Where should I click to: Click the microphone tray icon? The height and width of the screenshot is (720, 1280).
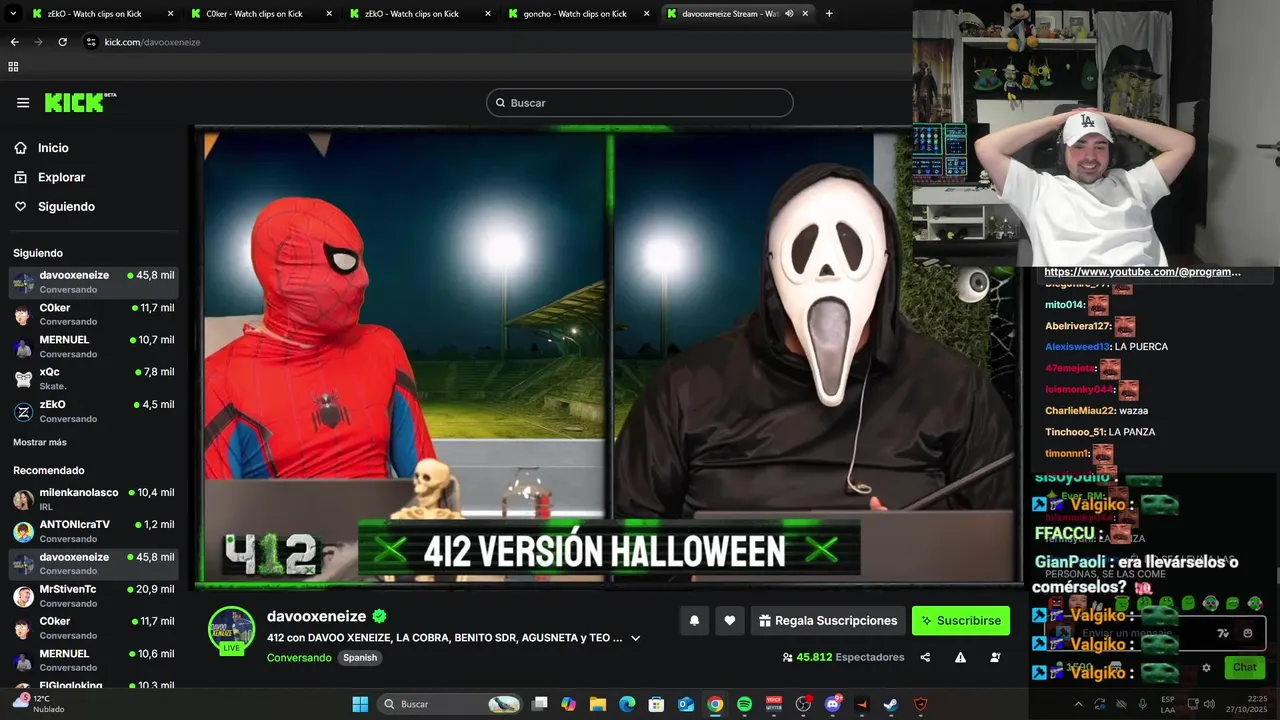1142,704
